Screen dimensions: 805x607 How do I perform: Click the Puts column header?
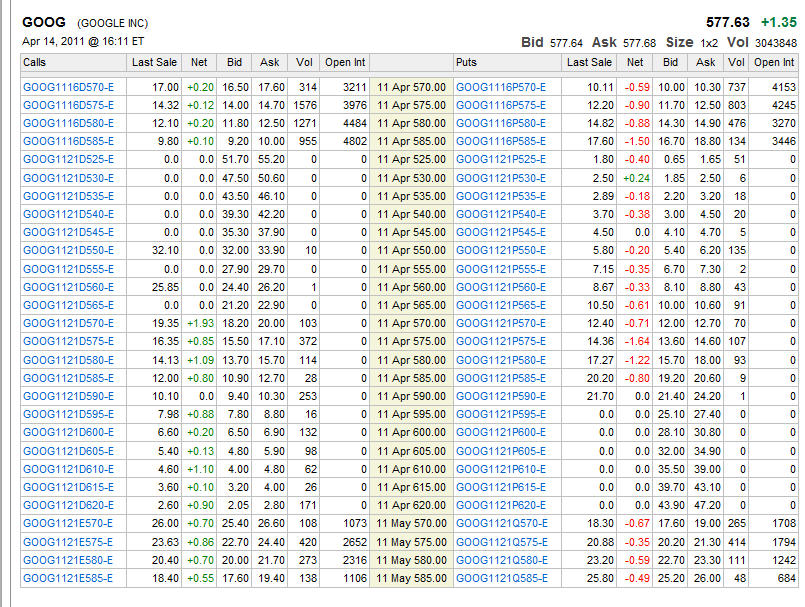[466, 62]
